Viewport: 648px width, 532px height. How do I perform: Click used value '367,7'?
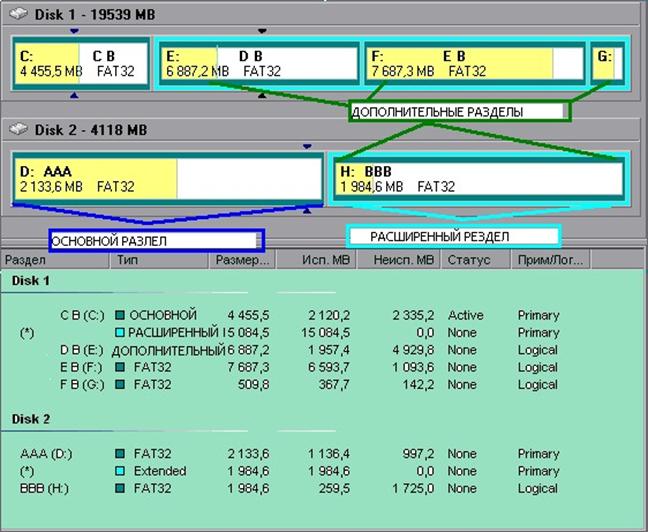(x=334, y=384)
